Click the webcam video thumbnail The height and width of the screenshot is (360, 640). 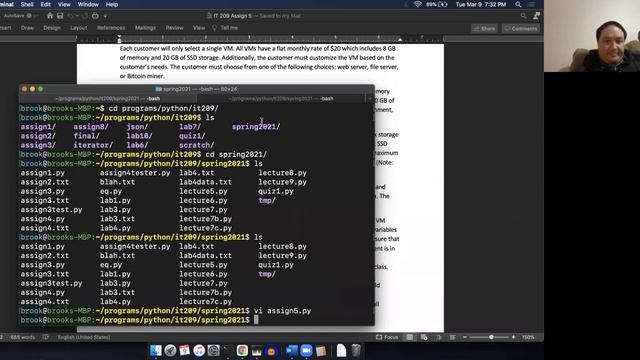pos(592,36)
